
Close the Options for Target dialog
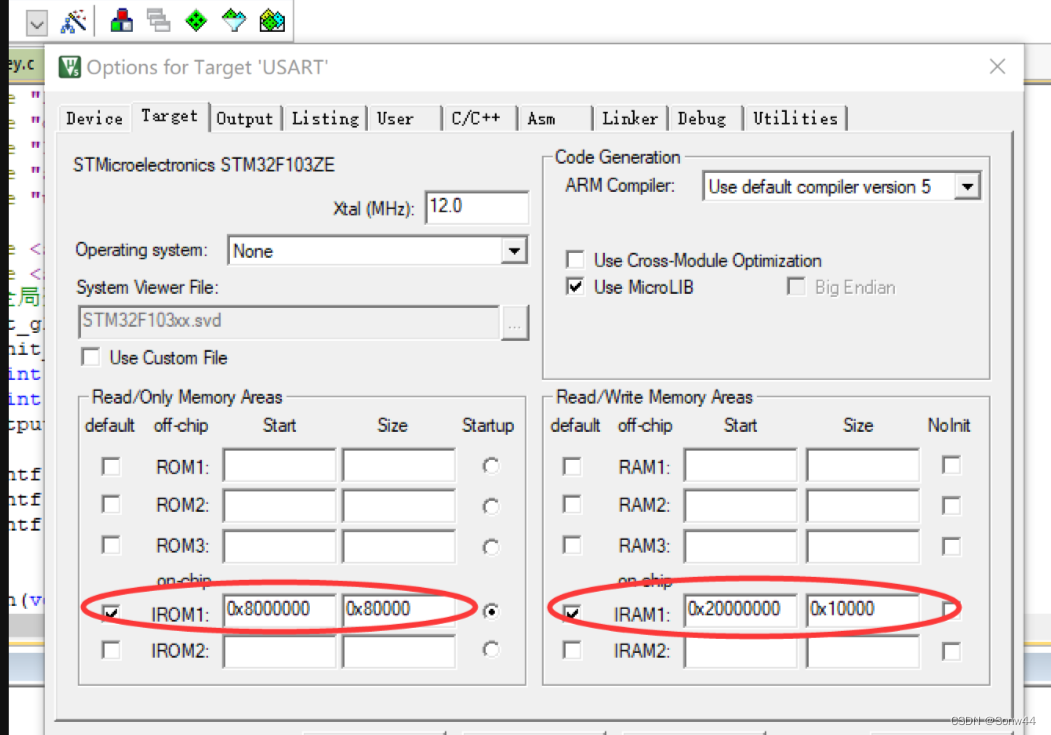click(x=997, y=66)
